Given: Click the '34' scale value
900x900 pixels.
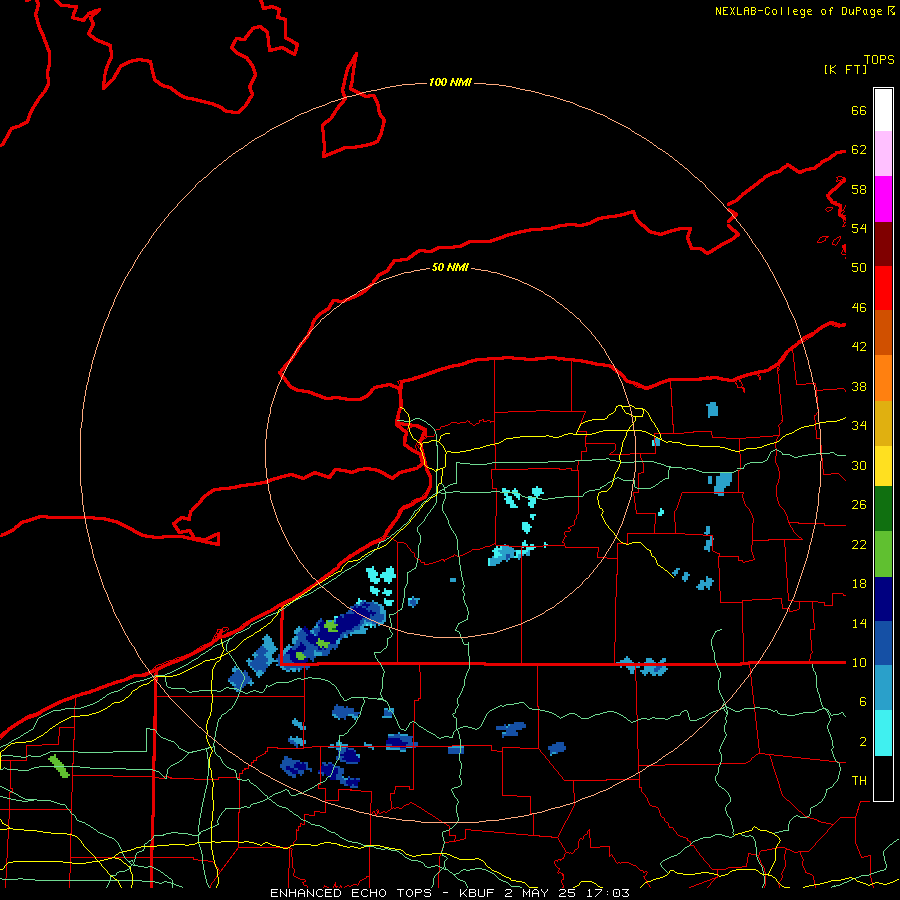Looking at the screenshot, I should tap(859, 425).
